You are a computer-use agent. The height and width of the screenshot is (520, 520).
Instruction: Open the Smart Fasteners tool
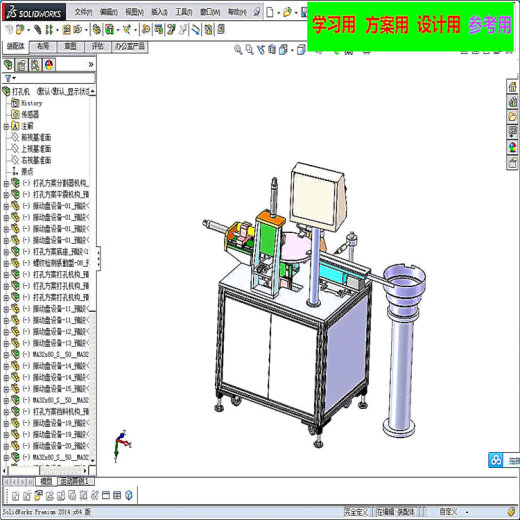[66, 30]
